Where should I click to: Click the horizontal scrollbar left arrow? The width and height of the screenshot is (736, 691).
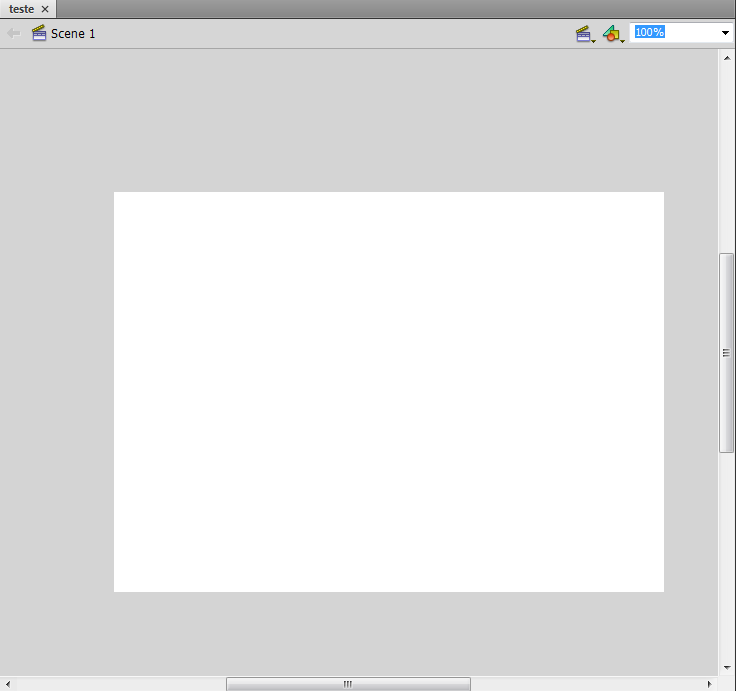tap(9, 684)
